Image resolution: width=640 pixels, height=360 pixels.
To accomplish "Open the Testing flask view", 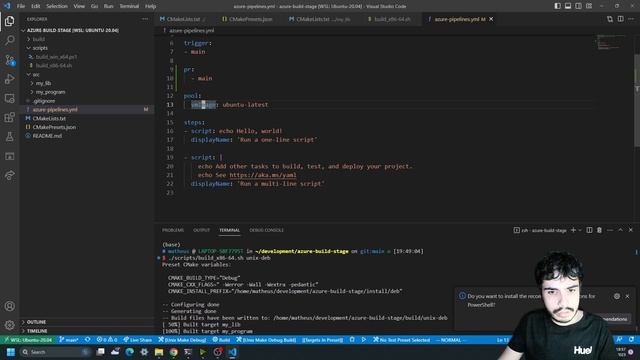I will [x=9, y=137].
